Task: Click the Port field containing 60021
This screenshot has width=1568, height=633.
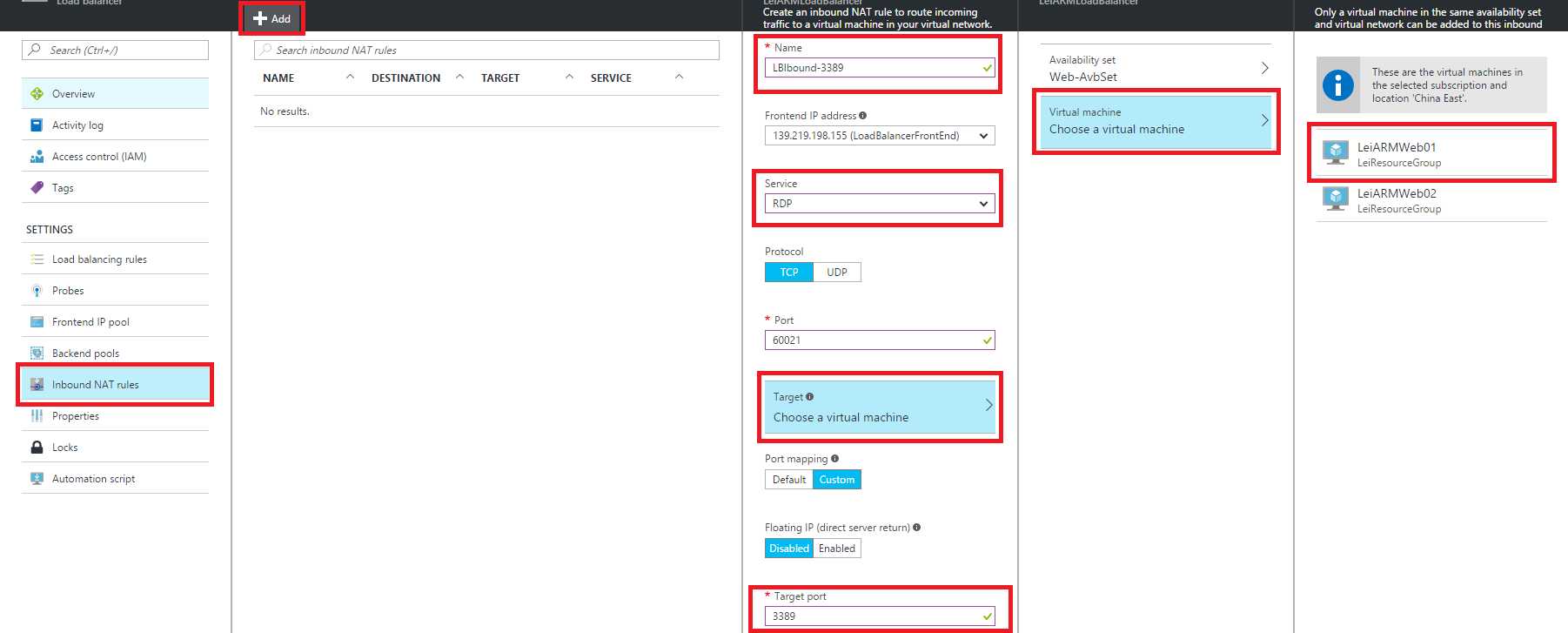Action: coord(880,340)
